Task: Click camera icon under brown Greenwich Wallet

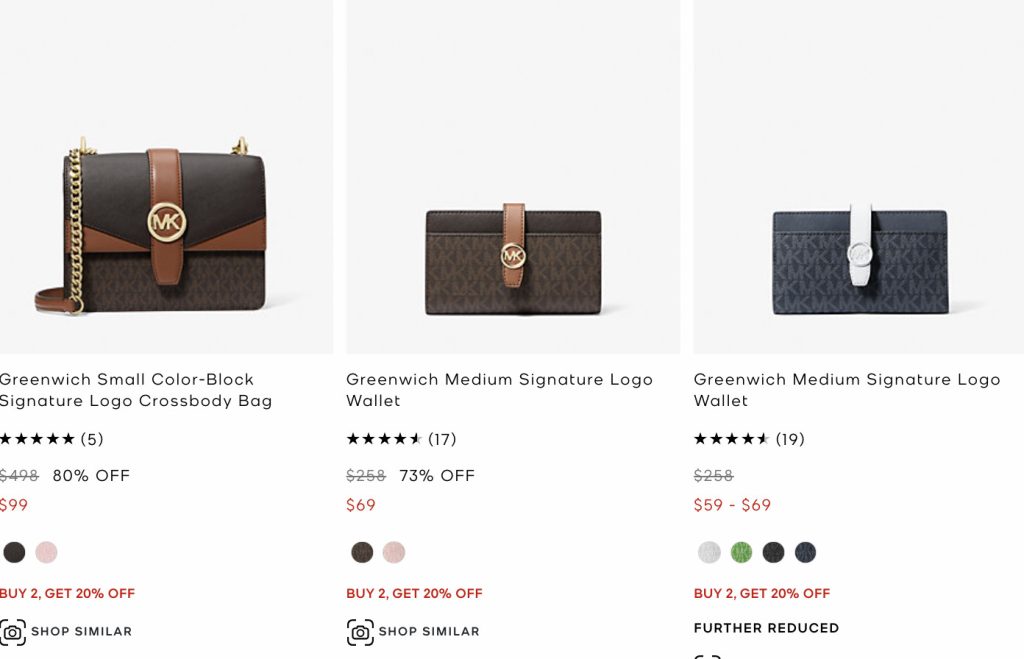Action: (360, 632)
